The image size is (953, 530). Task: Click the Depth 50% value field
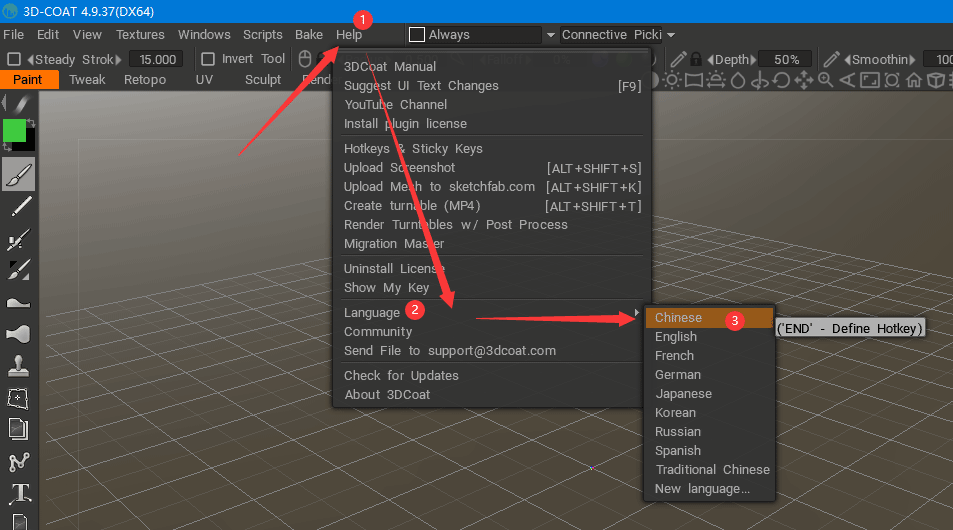click(786, 59)
